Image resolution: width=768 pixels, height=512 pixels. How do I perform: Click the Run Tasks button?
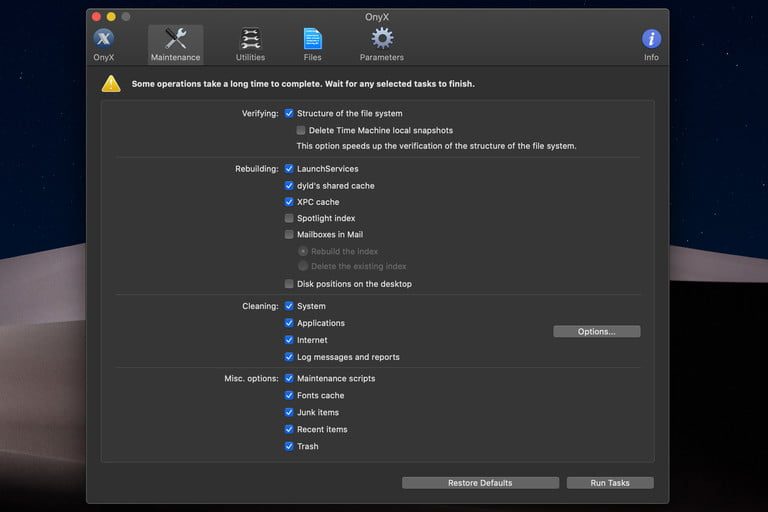pyautogui.click(x=610, y=483)
